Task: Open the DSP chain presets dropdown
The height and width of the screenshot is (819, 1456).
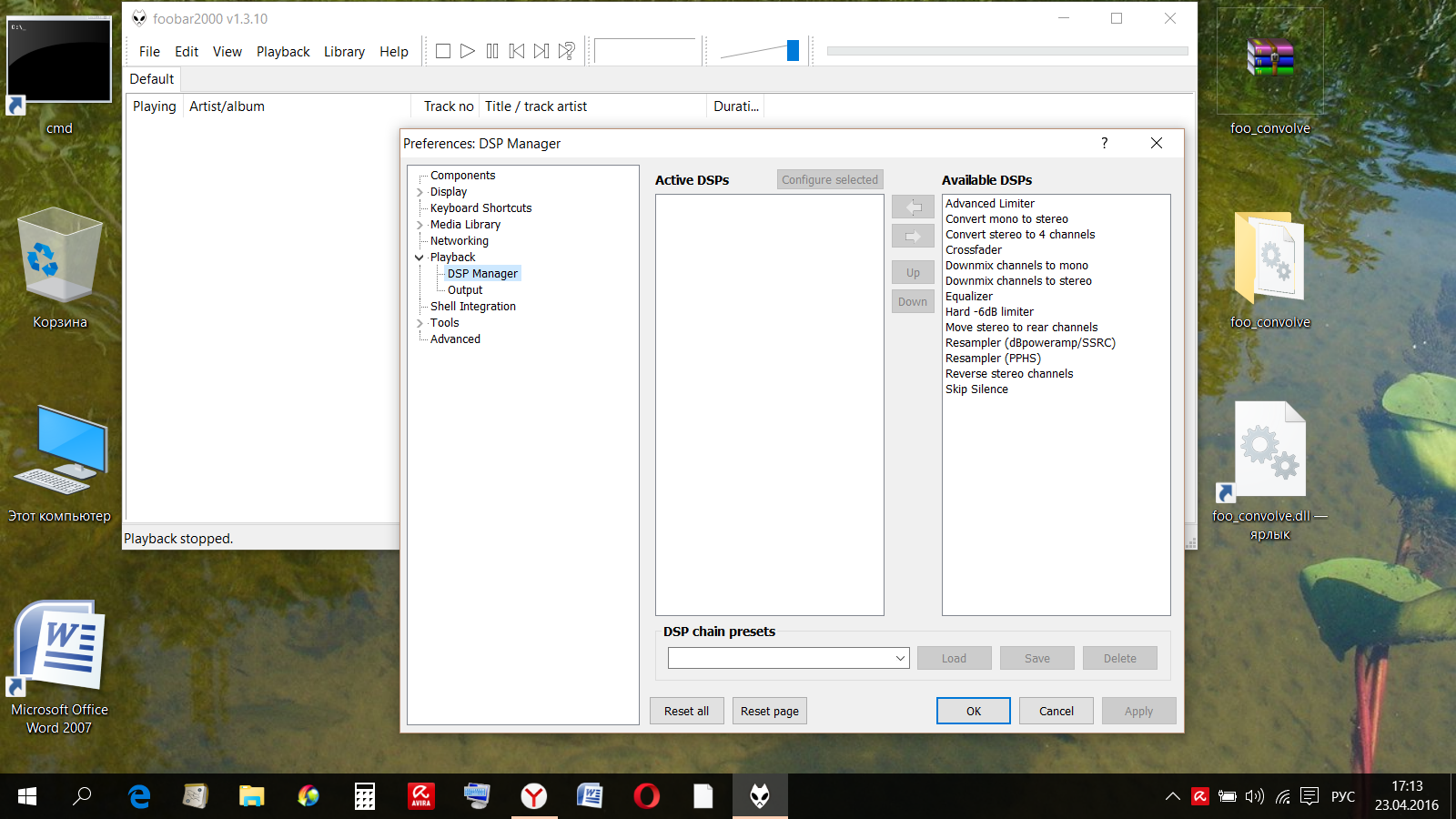Action: [900, 658]
